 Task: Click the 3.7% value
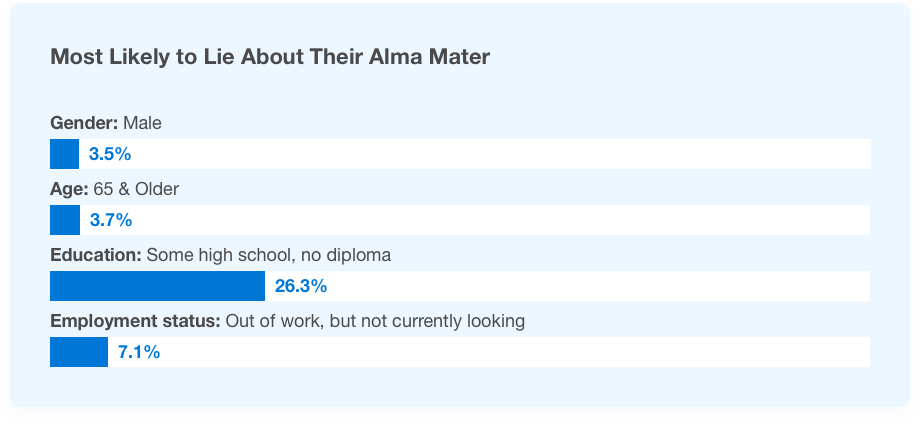[111, 220]
